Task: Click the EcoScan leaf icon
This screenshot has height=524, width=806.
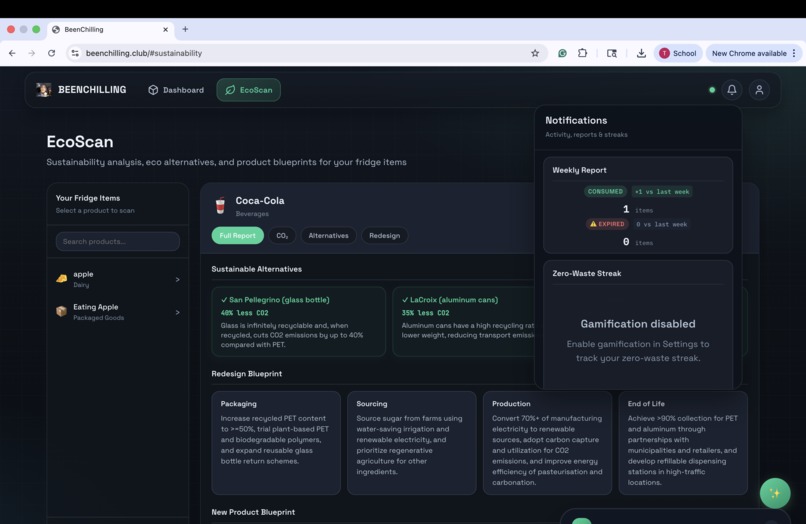Action: [230, 90]
